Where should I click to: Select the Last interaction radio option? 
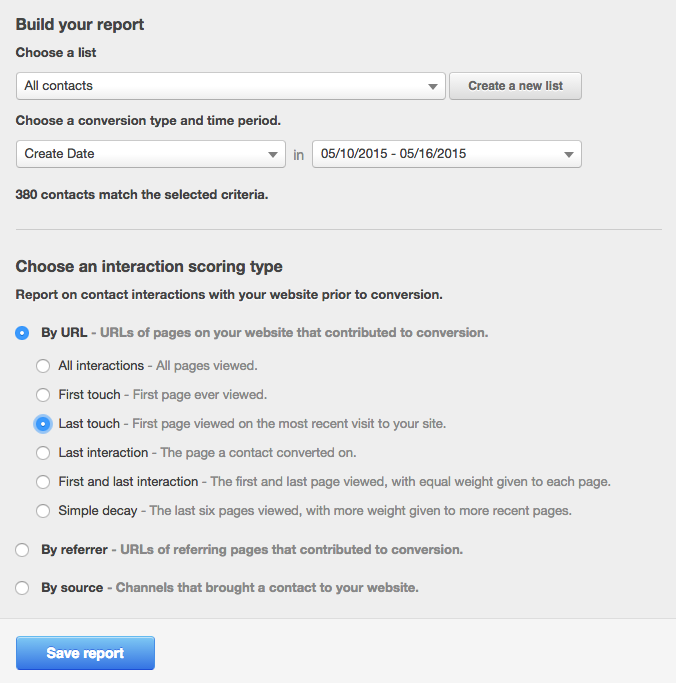click(43, 453)
